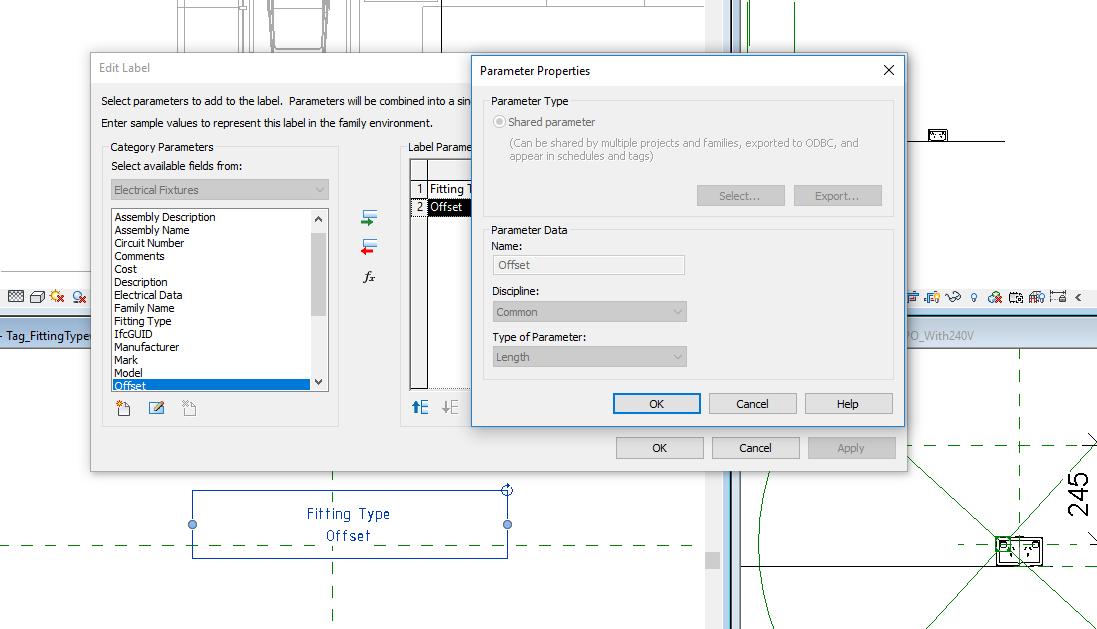
Task: Click the Select... shared parameter button
Action: 740,196
